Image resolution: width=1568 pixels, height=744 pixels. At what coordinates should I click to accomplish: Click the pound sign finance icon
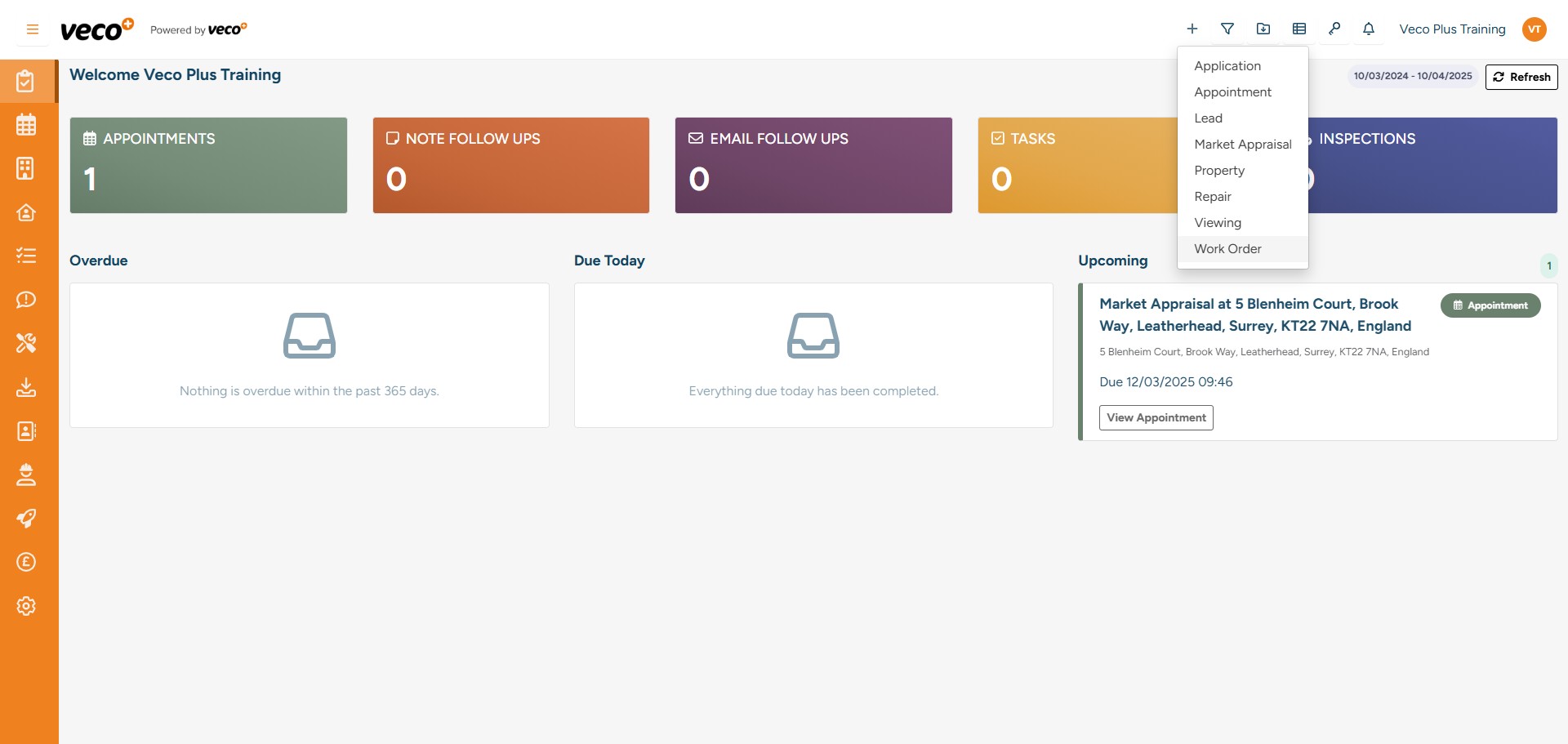[x=26, y=562]
